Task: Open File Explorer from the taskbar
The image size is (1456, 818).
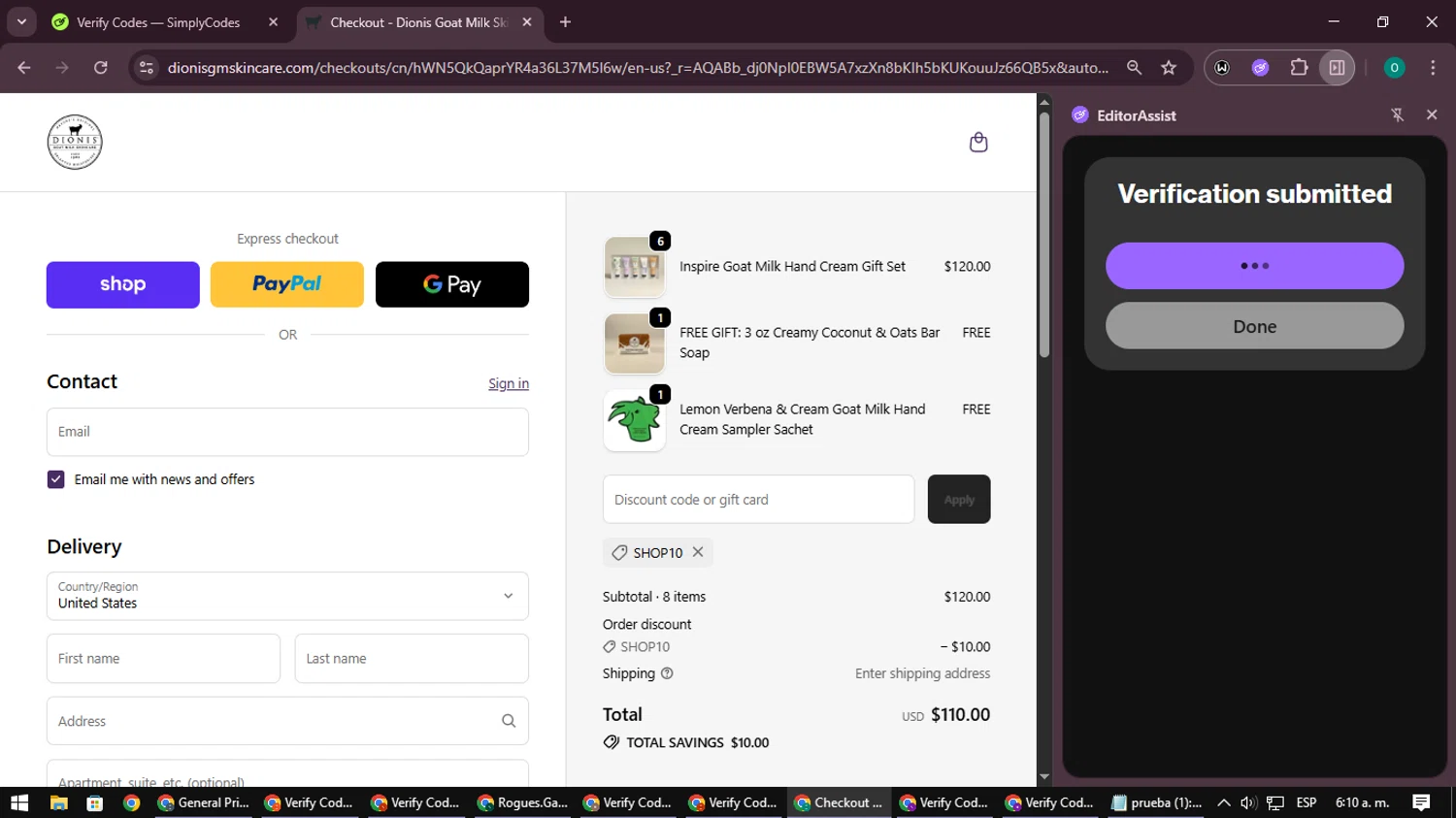Action: pyautogui.click(x=58, y=802)
